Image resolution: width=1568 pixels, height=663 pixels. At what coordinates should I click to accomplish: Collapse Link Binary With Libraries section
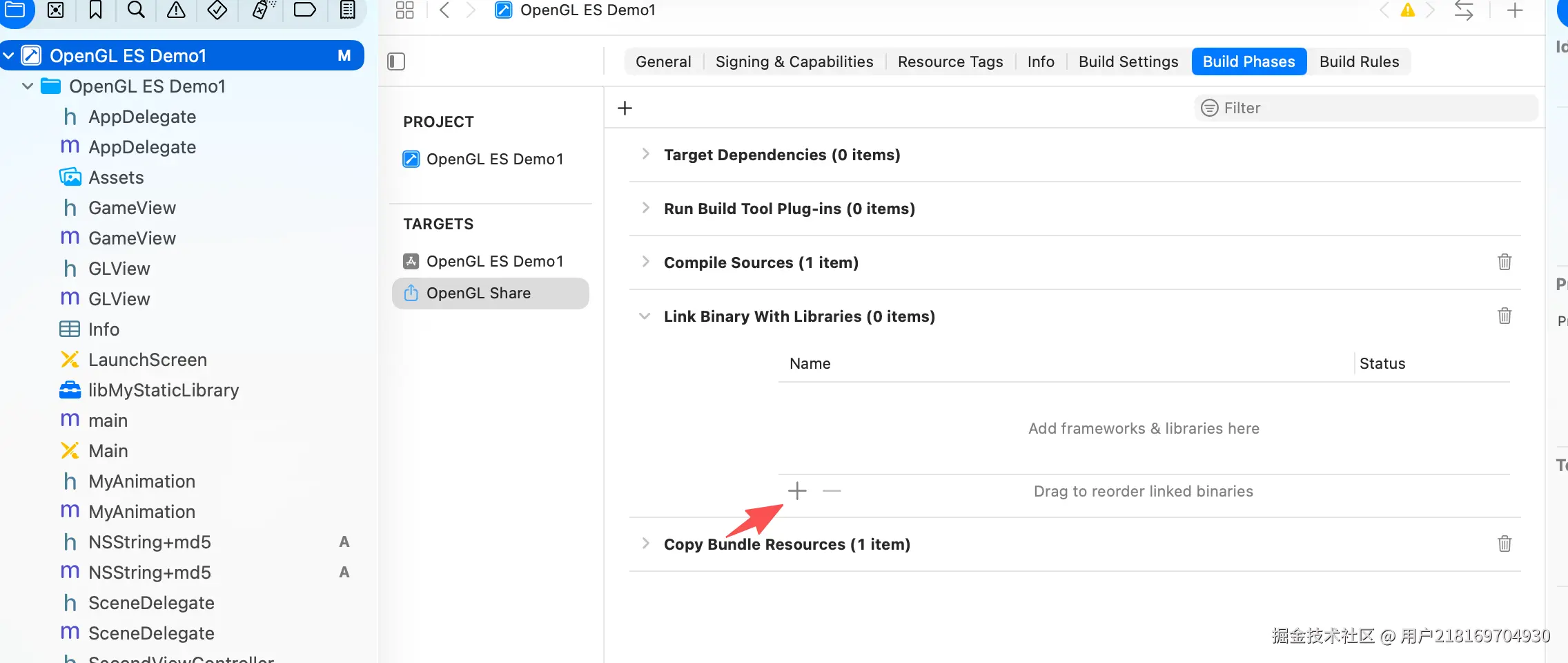coord(645,316)
